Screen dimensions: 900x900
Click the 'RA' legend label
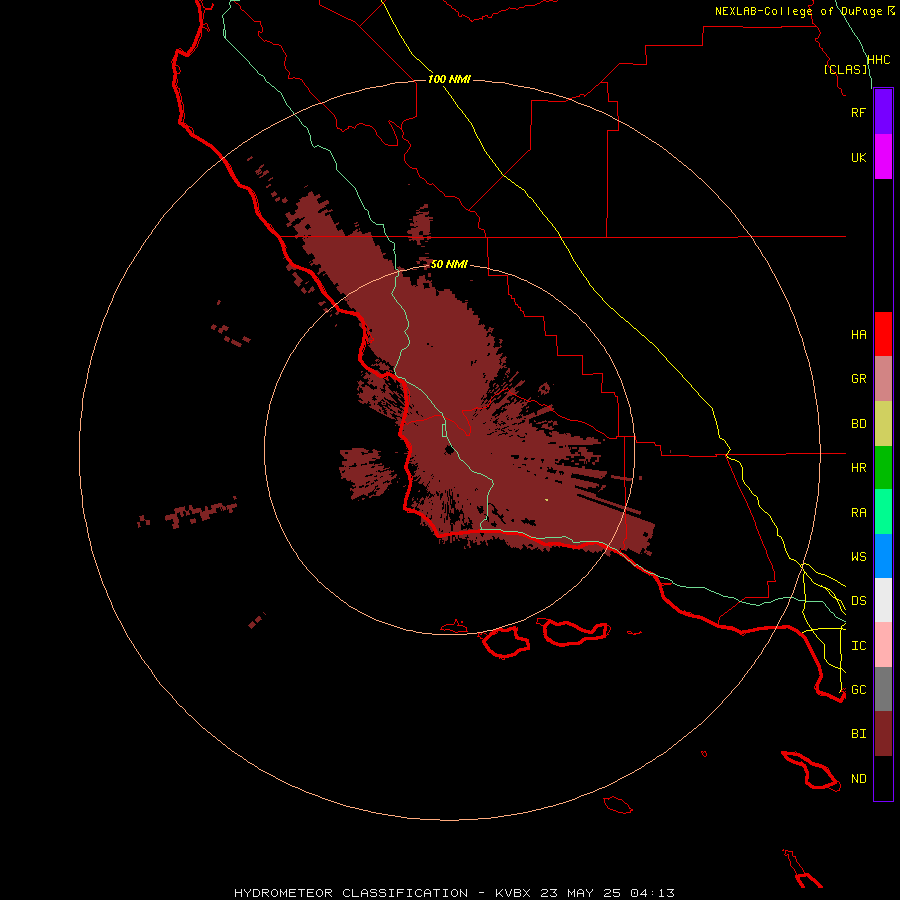click(x=858, y=512)
